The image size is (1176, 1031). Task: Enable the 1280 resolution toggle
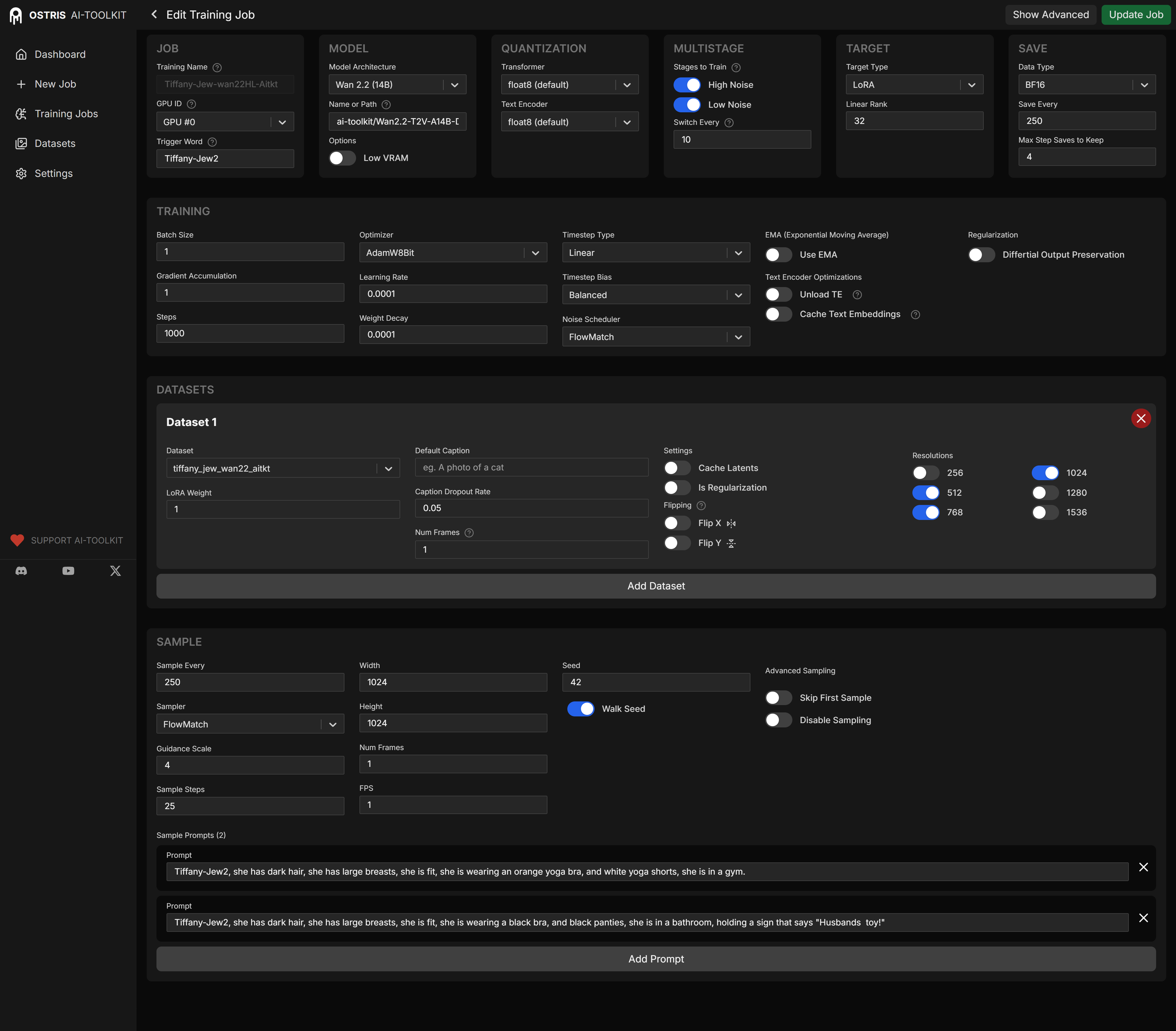coord(1045,493)
